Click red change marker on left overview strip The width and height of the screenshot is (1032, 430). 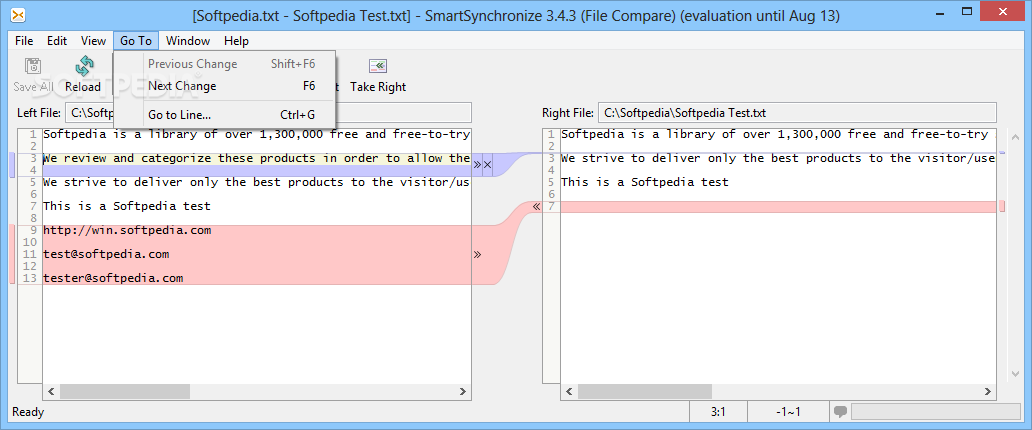click(x=12, y=254)
